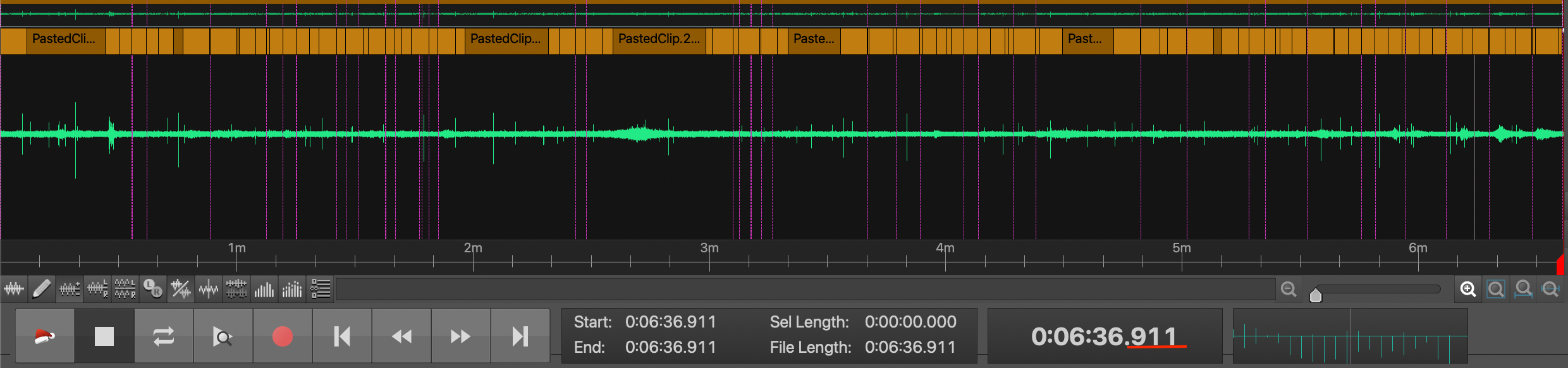
Task: Click the Sel Length: label
Action: (x=809, y=322)
